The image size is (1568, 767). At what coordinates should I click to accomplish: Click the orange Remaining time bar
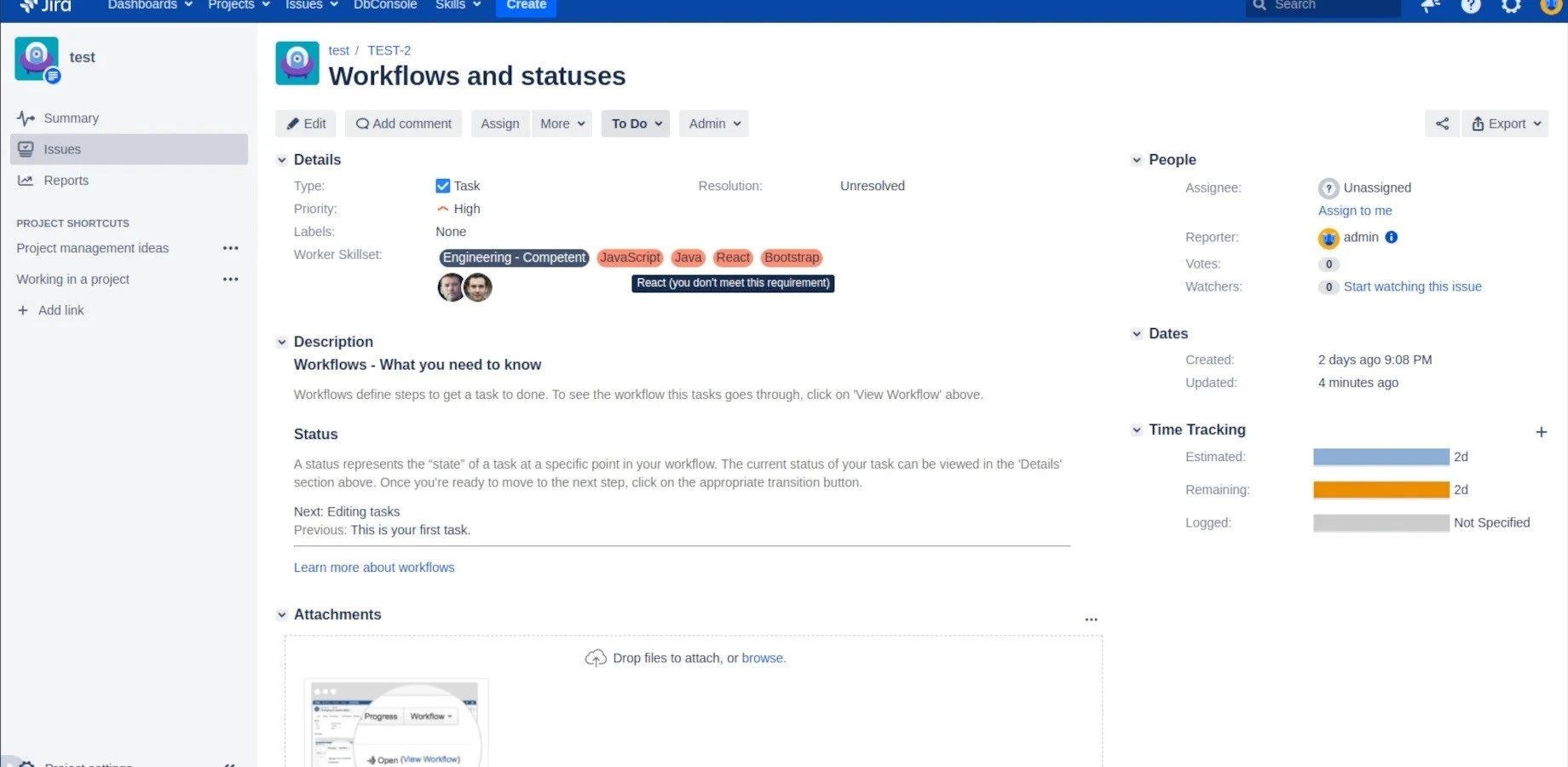(1381, 490)
